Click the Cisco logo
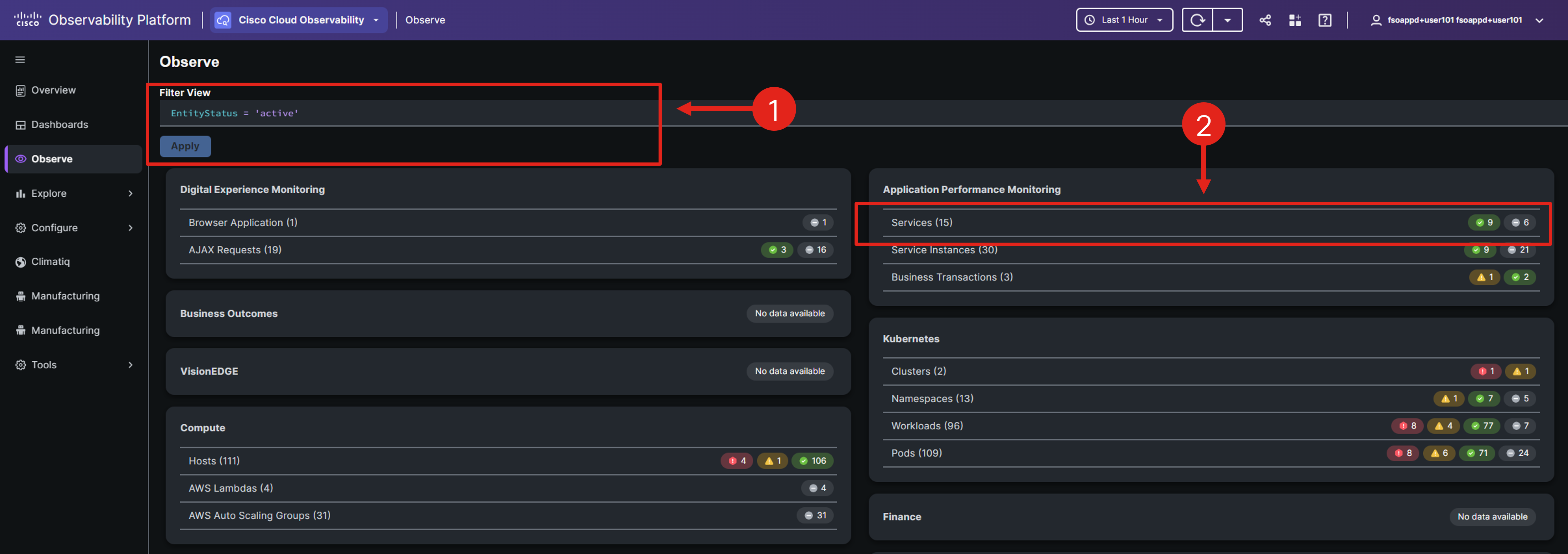This screenshot has height=554, width=1568. coord(27,20)
